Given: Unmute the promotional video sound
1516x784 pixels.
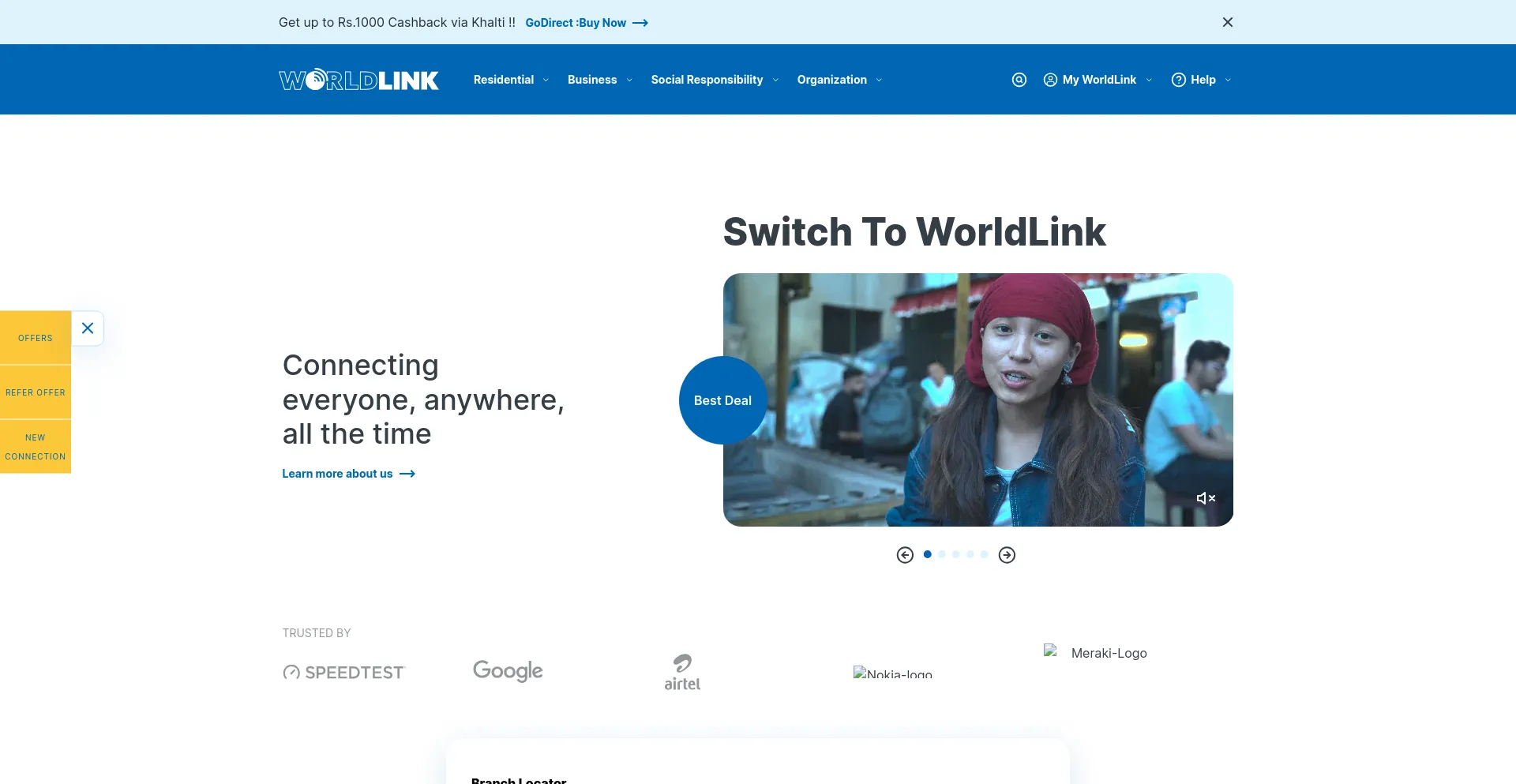Looking at the screenshot, I should [1206, 497].
